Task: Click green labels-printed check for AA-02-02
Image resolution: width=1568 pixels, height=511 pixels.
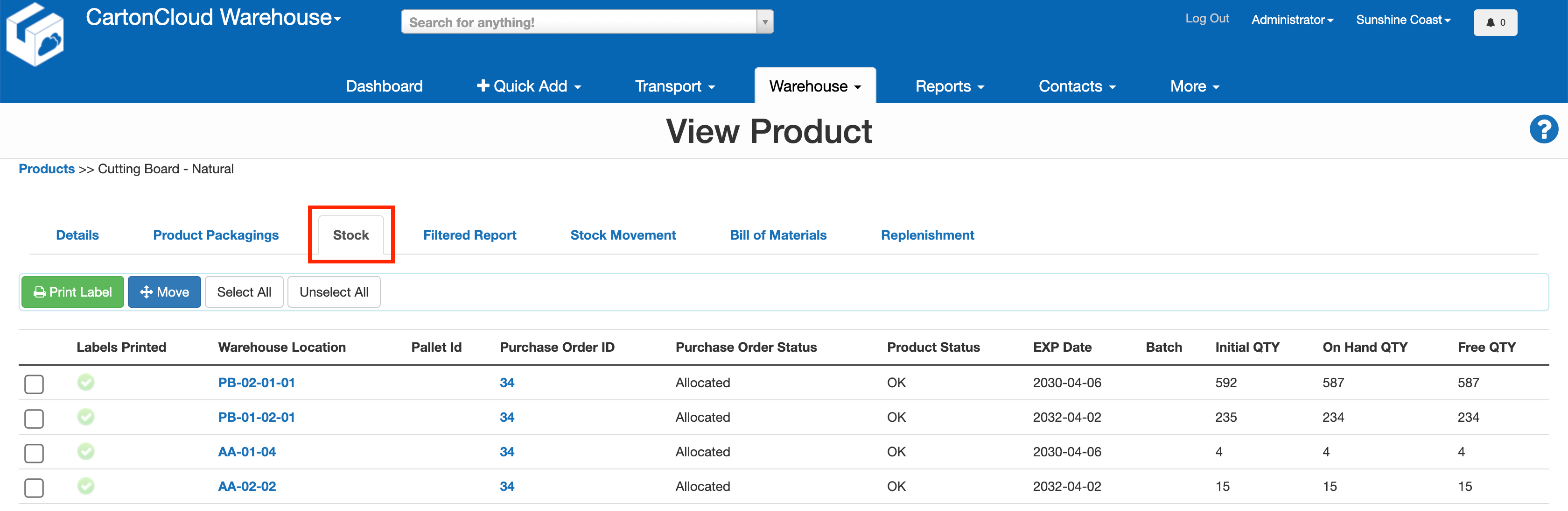Action: click(86, 485)
